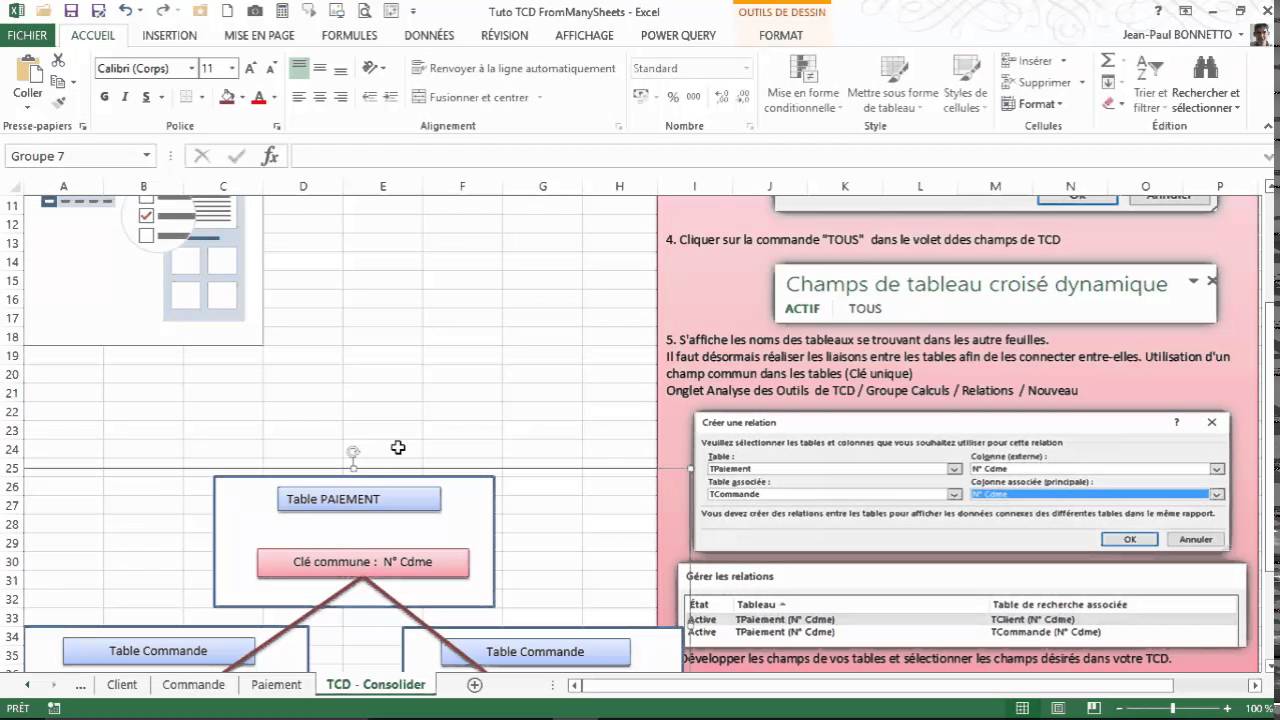Expand the Name Box dropdown Groupe 7
The image size is (1280, 720).
click(x=147, y=156)
